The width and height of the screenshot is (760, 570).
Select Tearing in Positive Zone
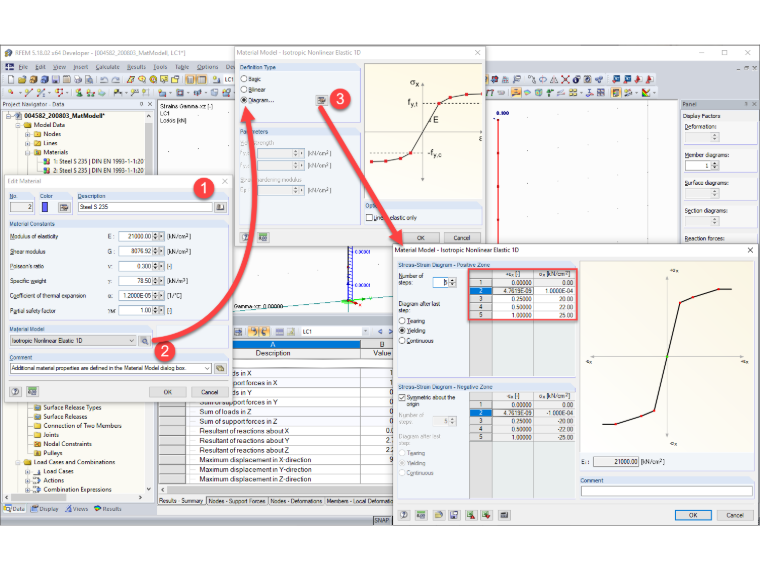click(x=402, y=321)
